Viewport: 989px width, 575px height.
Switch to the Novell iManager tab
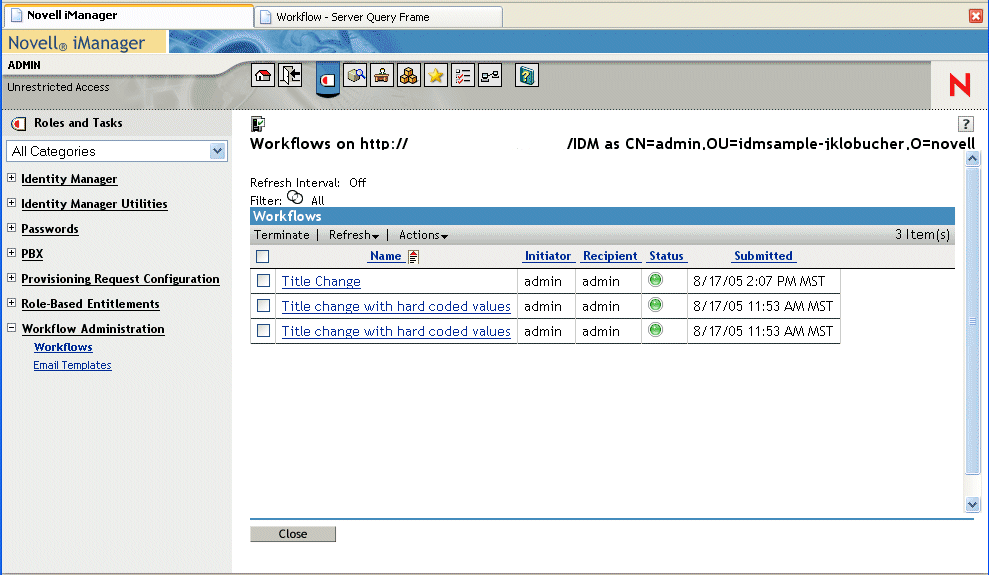(x=129, y=16)
